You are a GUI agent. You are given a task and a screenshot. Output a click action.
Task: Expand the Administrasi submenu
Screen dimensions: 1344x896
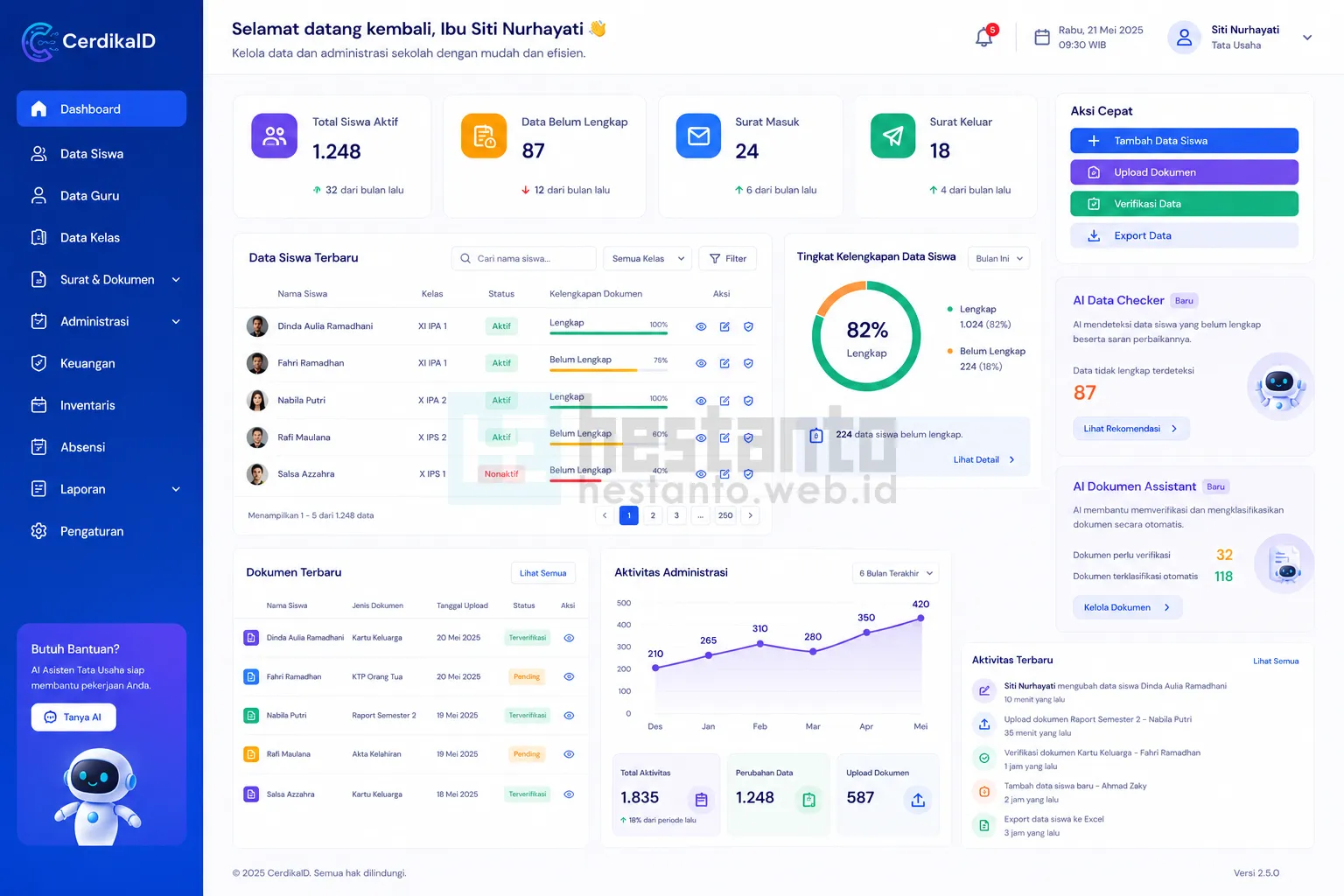176,322
